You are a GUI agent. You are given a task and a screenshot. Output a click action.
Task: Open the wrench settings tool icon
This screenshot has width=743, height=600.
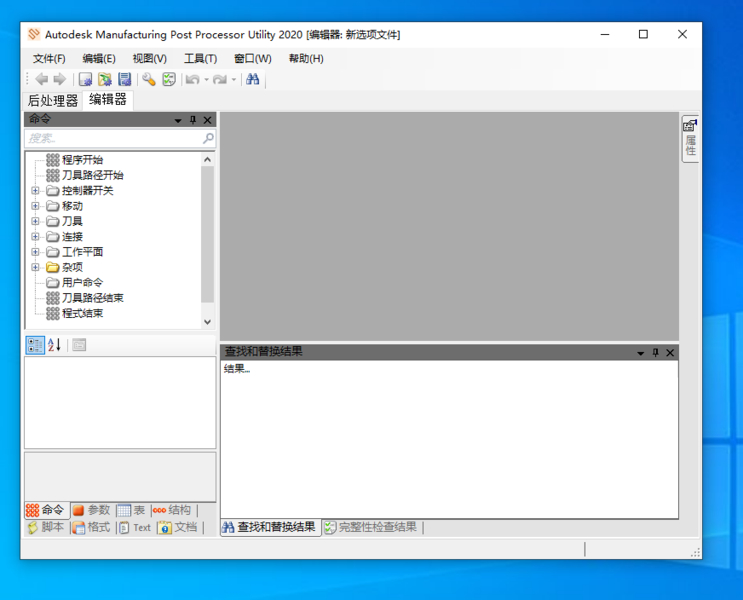coord(149,79)
